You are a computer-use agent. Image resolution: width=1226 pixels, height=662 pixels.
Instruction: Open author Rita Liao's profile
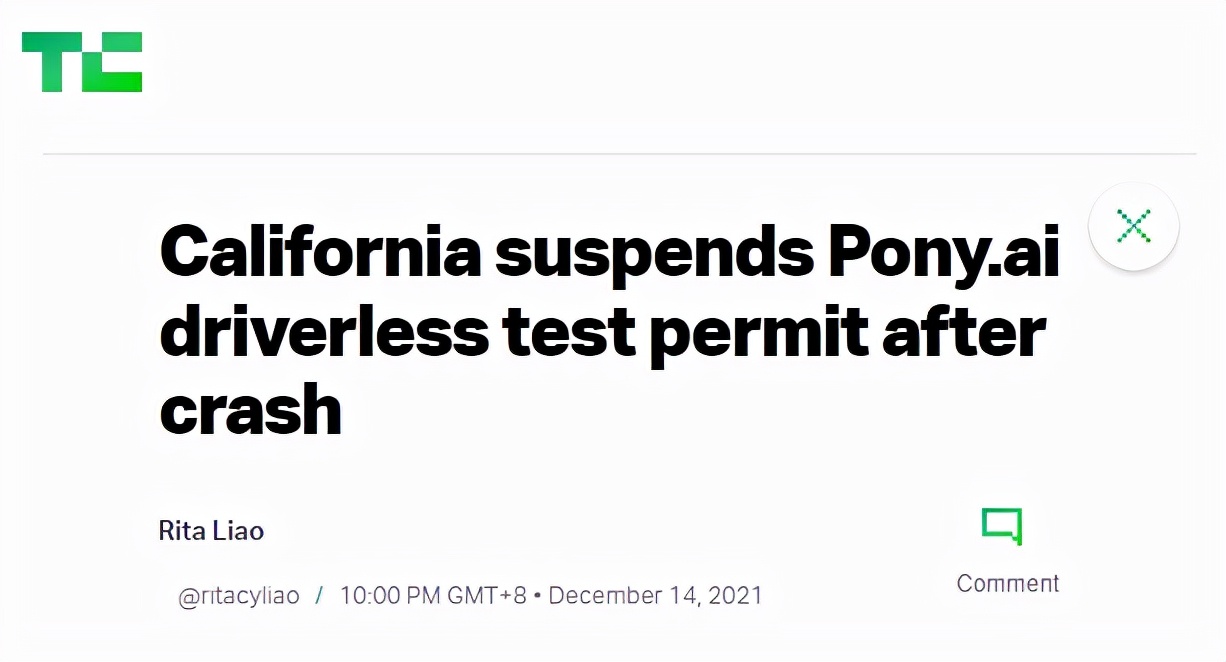coord(211,530)
